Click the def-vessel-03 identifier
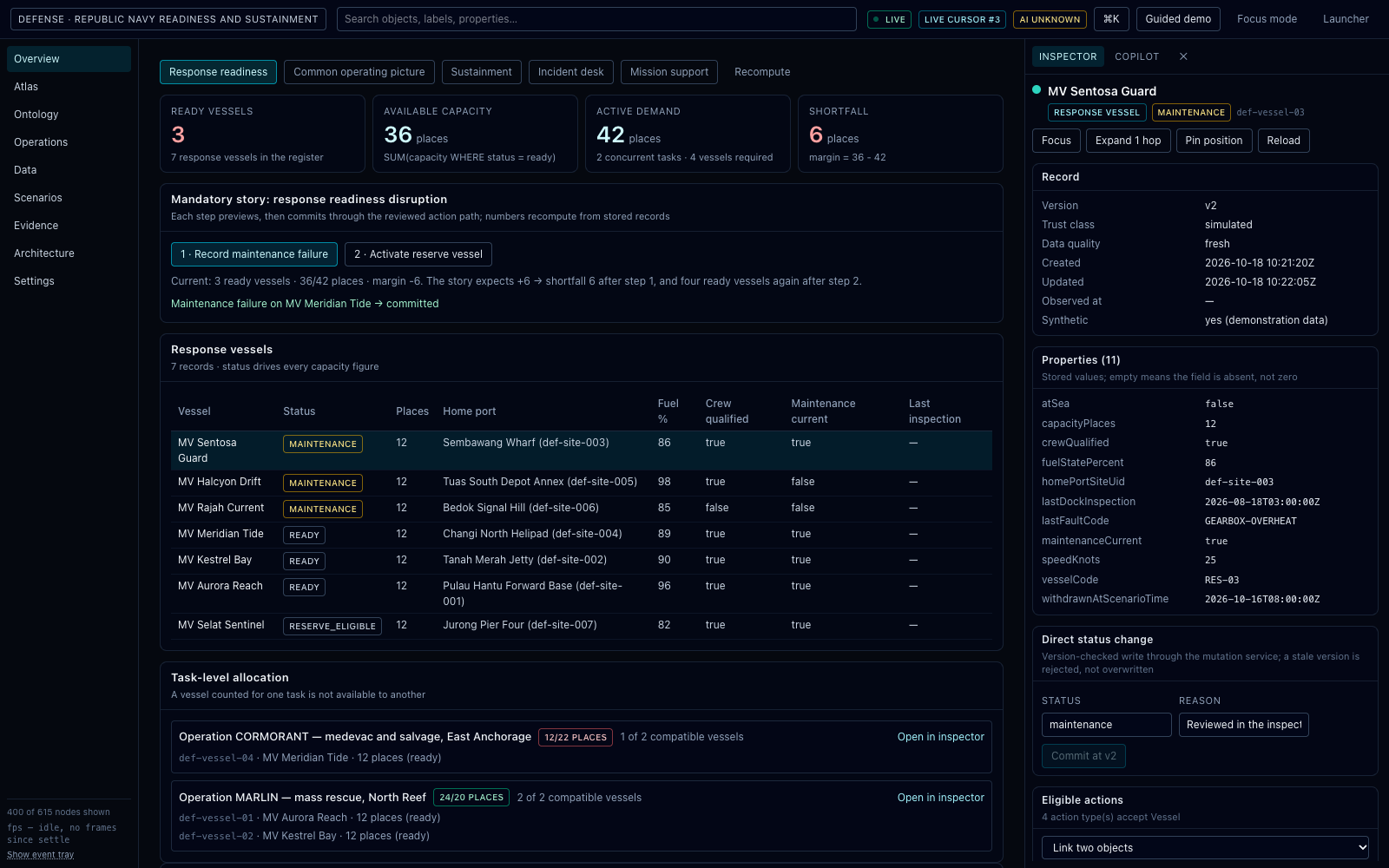This screenshot has width=1389, height=868. click(x=1270, y=113)
